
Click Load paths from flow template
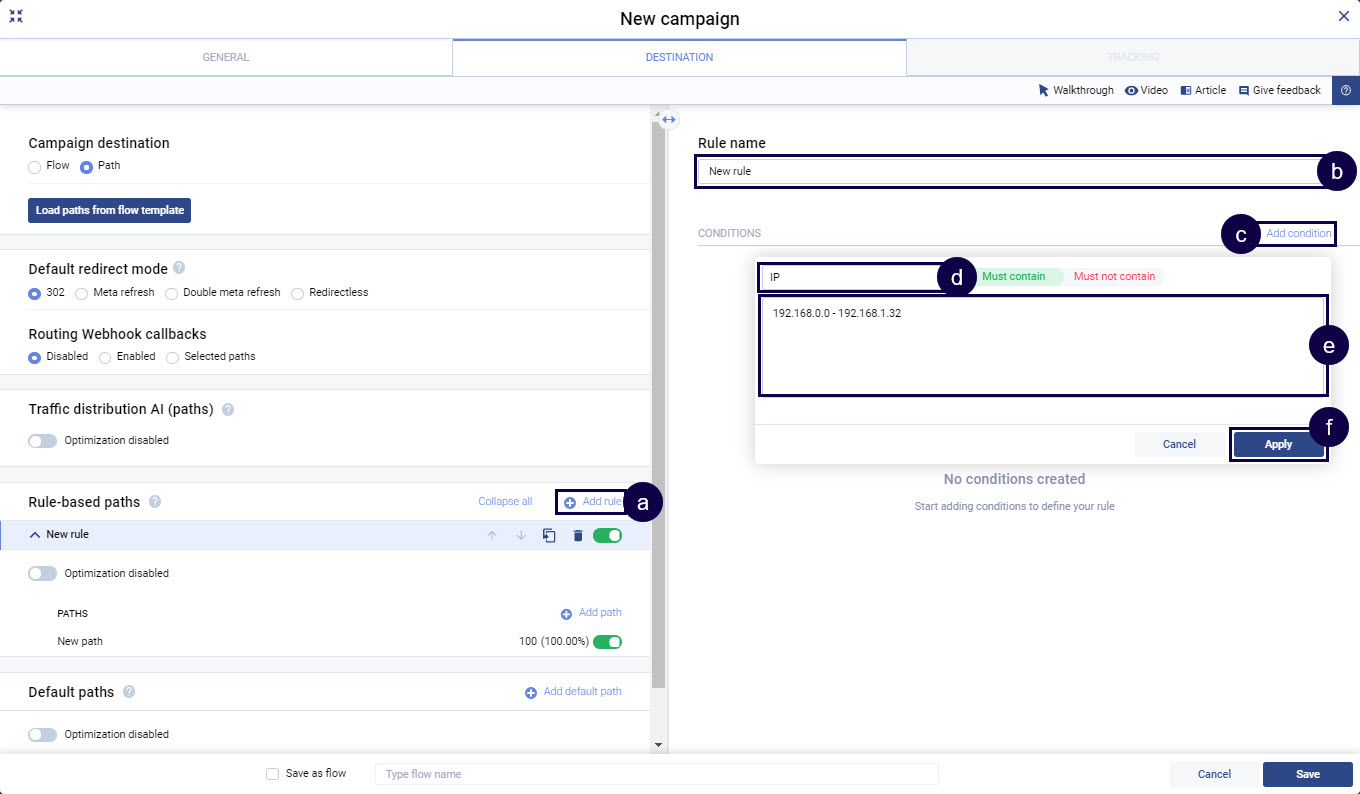pos(110,210)
